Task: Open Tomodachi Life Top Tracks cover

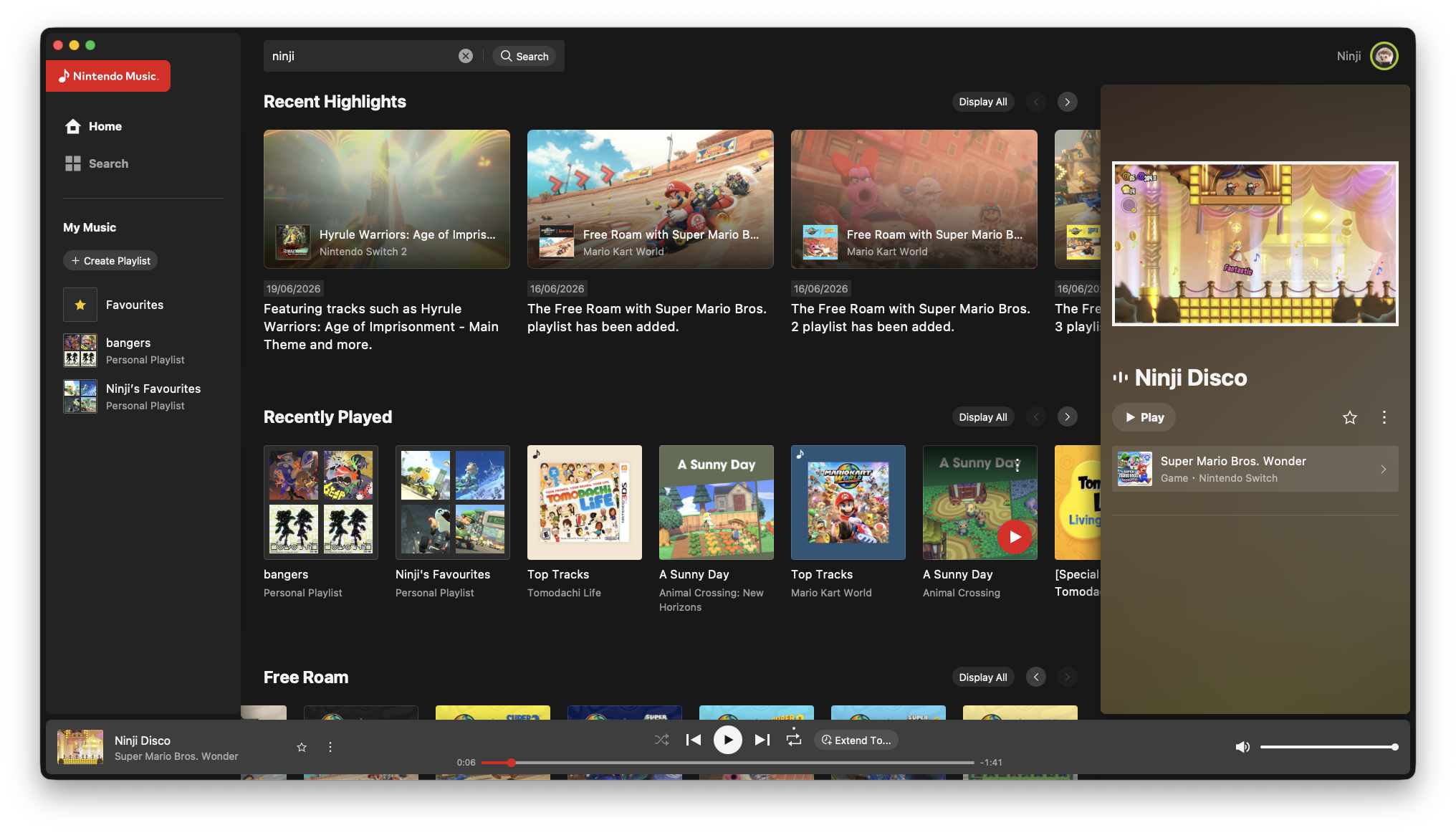Action: pyautogui.click(x=585, y=503)
